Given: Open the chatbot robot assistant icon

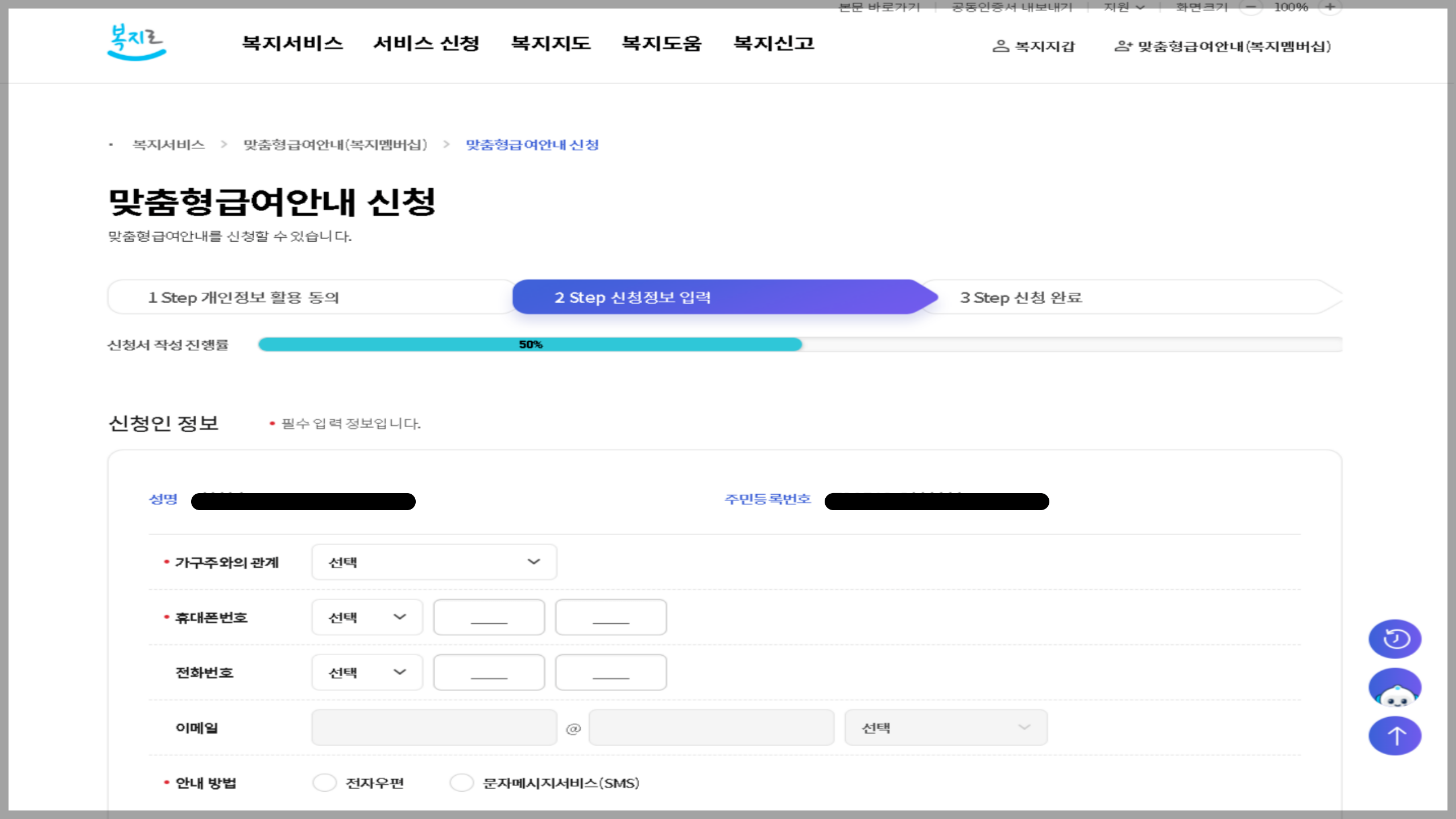Looking at the screenshot, I should (1395, 688).
